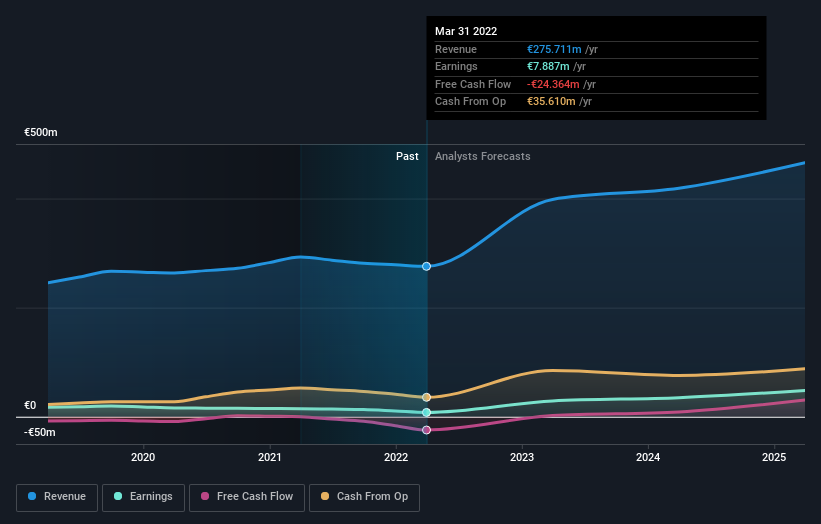Screen dimensions: 821x524
Task: Click the Analysts Forecasts label
Action: click(483, 157)
